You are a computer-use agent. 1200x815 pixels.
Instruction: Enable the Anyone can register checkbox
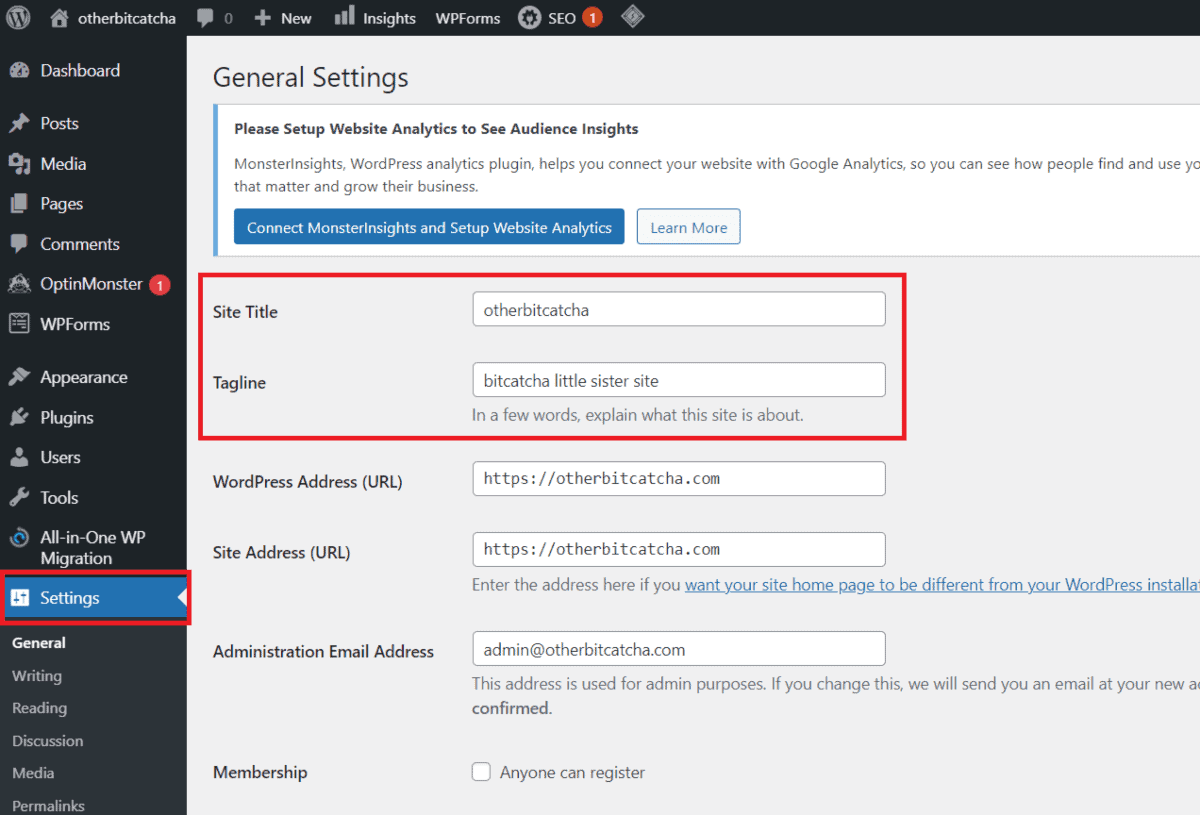(x=481, y=772)
